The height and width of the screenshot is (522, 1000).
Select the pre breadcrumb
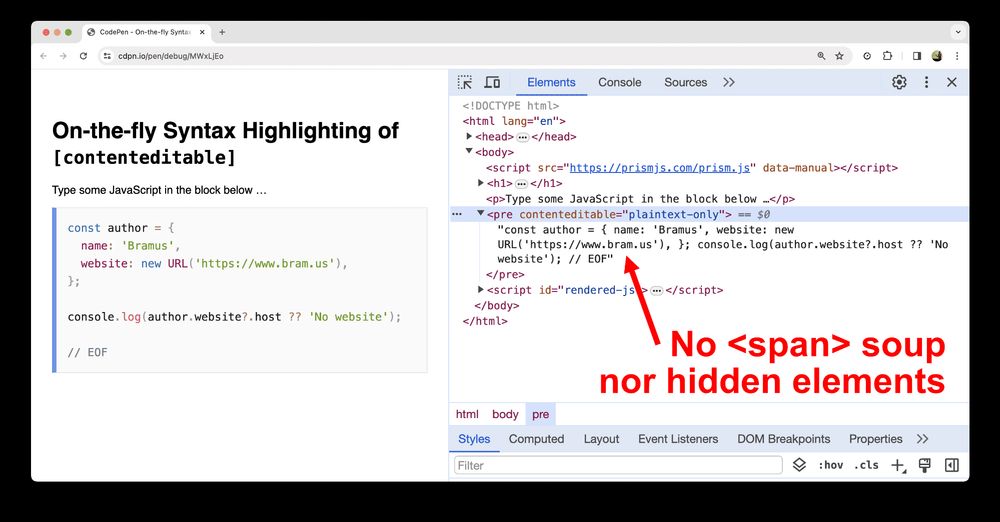540,414
